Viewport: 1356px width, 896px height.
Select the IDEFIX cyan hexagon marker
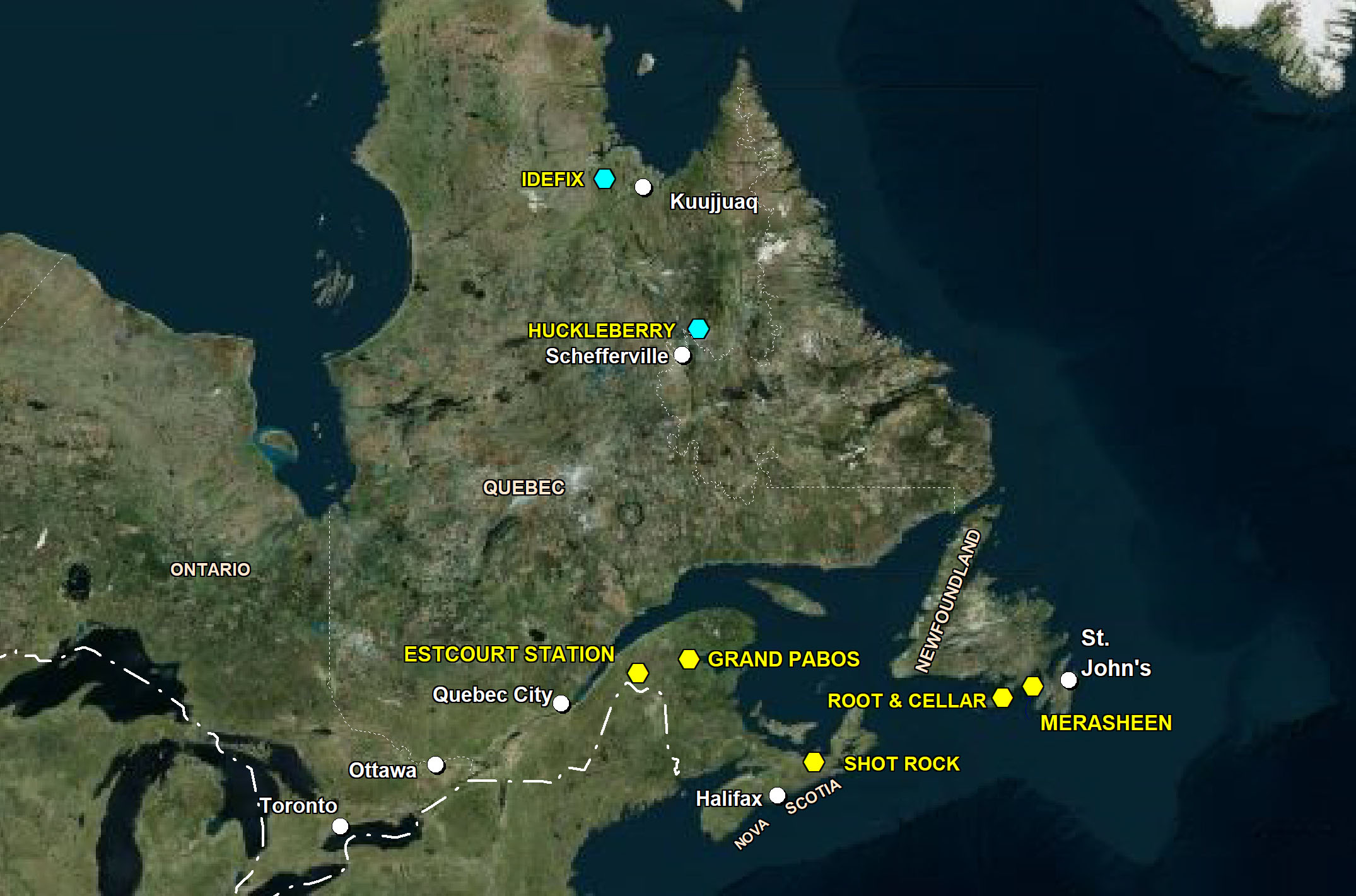[x=605, y=181]
